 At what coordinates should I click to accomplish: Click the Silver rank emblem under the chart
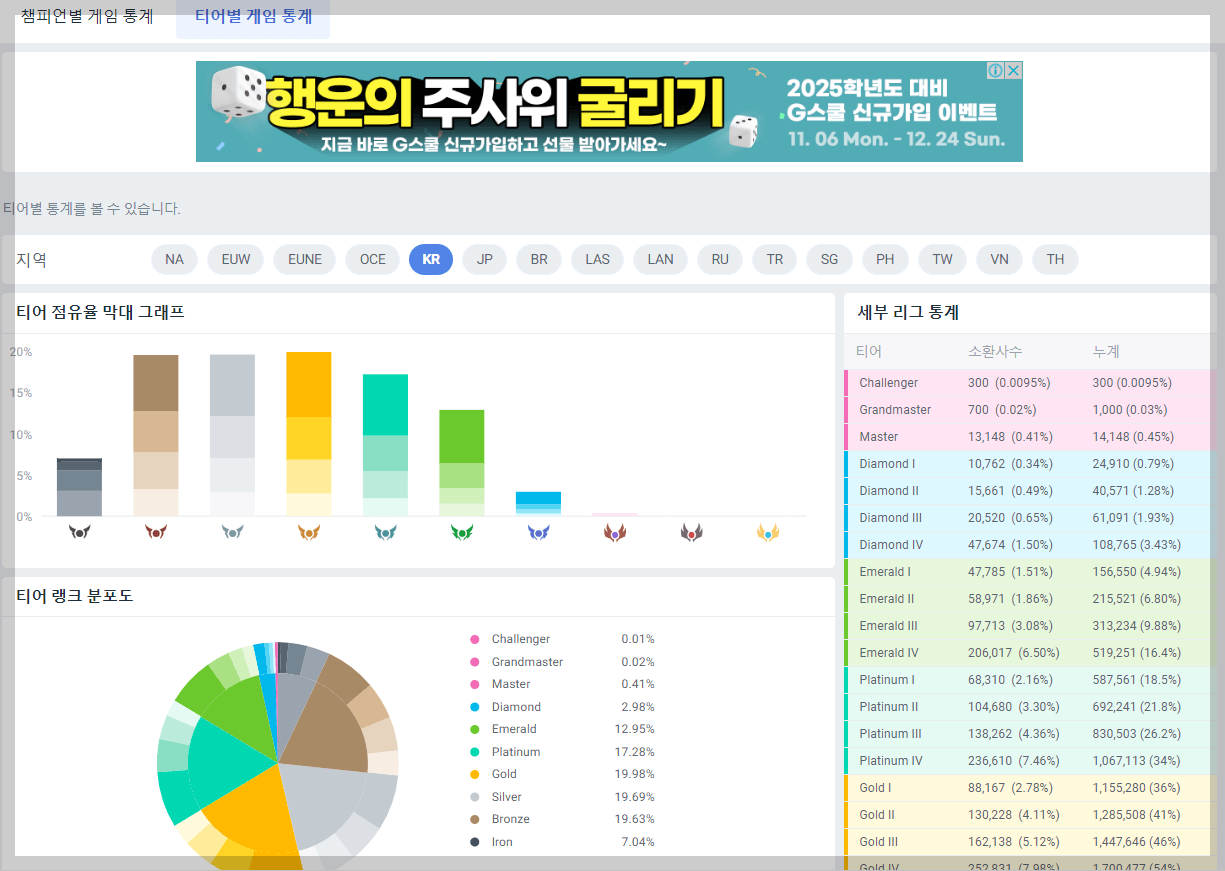pyautogui.click(x=232, y=532)
